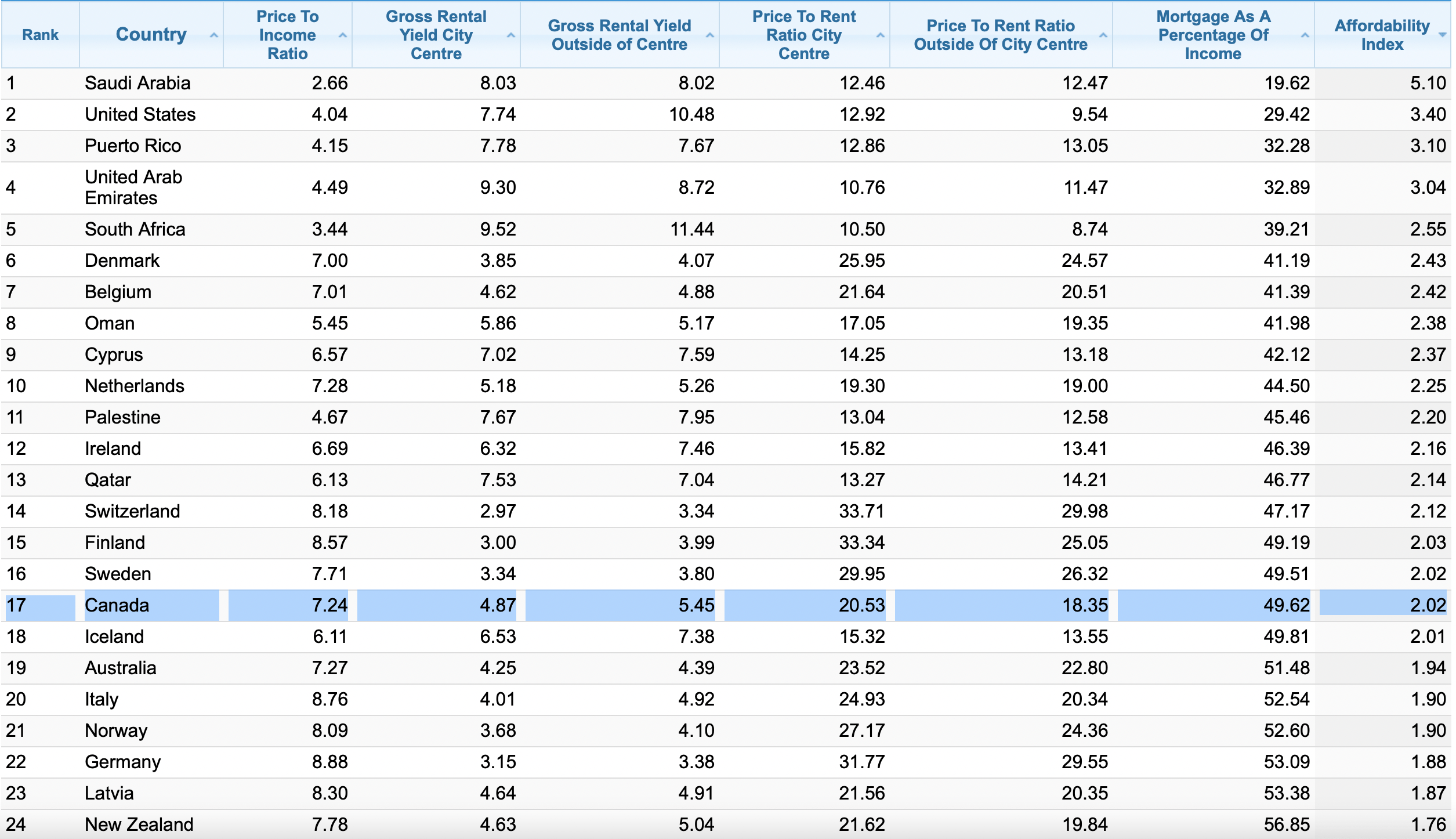Click Canada's mortgage percentage 49.62

pos(1287,605)
